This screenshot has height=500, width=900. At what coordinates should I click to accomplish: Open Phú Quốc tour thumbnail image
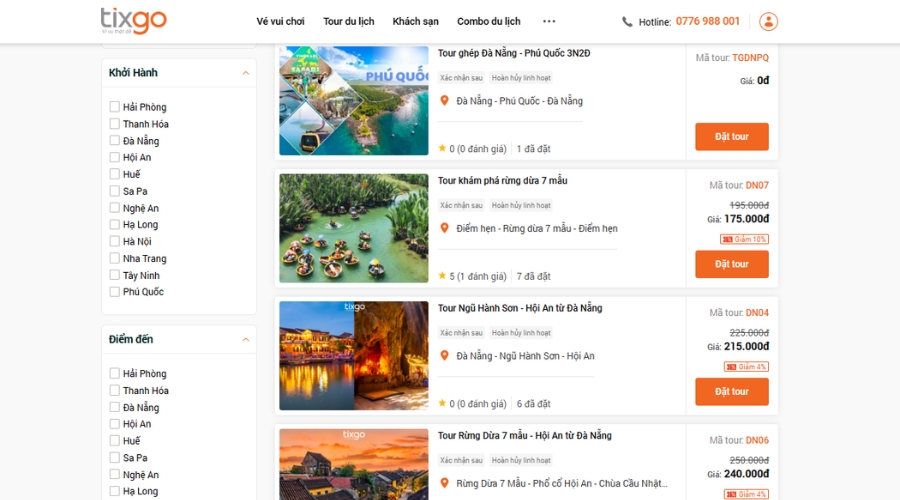354,100
